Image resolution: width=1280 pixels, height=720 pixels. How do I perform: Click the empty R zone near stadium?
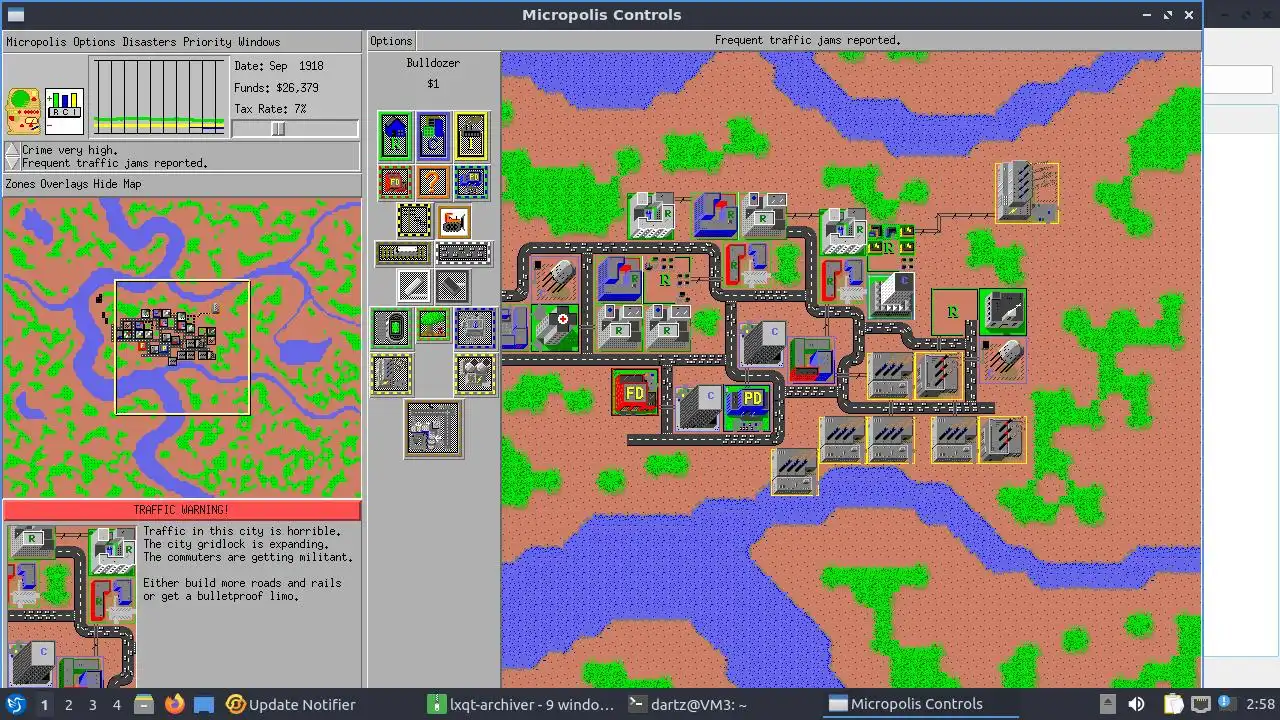pos(953,313)
